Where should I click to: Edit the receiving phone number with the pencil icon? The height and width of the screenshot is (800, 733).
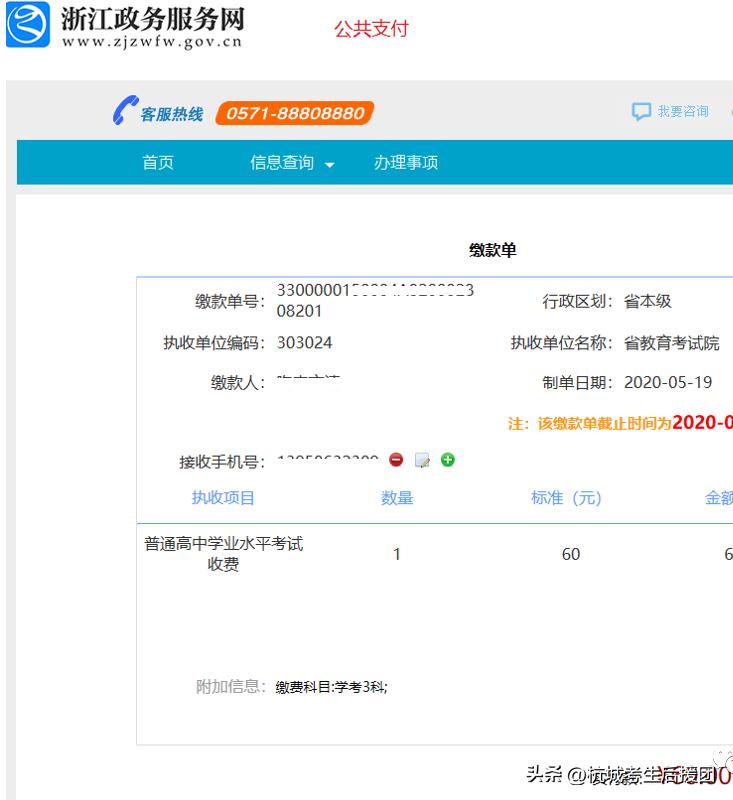(422, 460)
